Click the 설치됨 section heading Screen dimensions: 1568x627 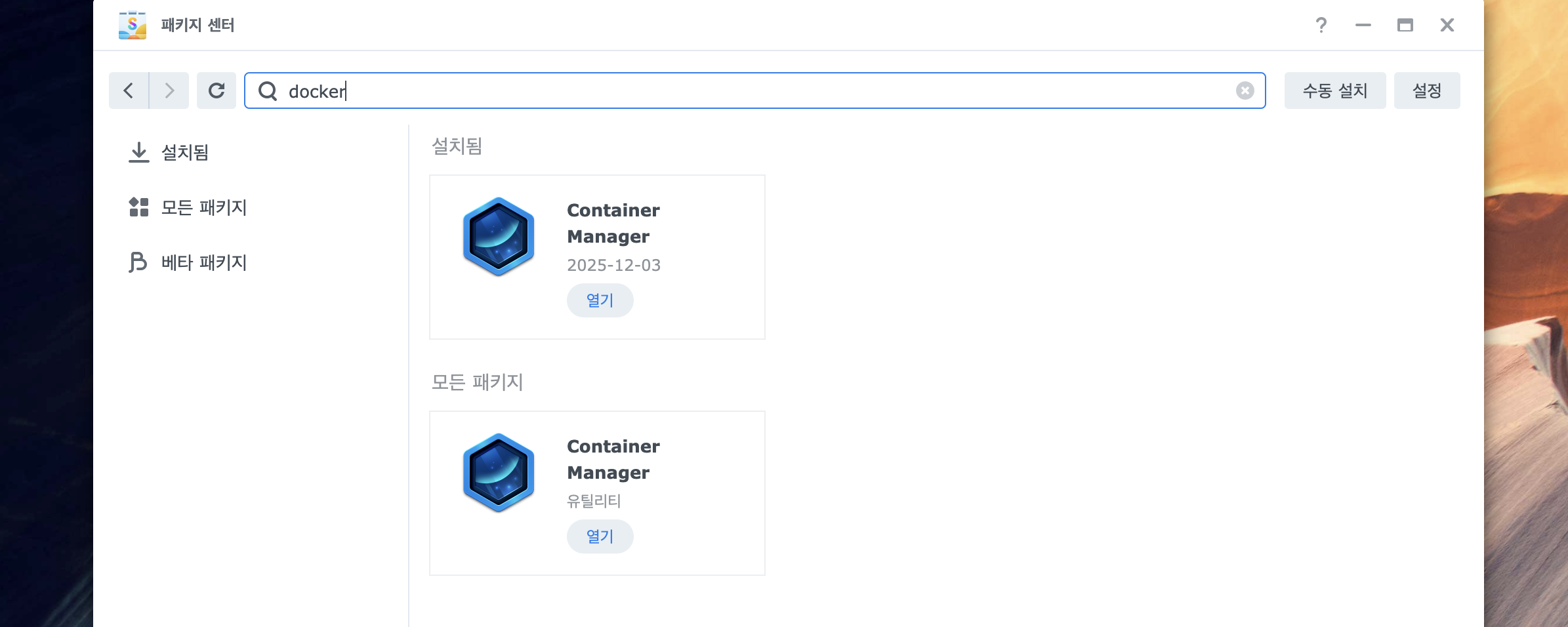[x=457, y=146]
